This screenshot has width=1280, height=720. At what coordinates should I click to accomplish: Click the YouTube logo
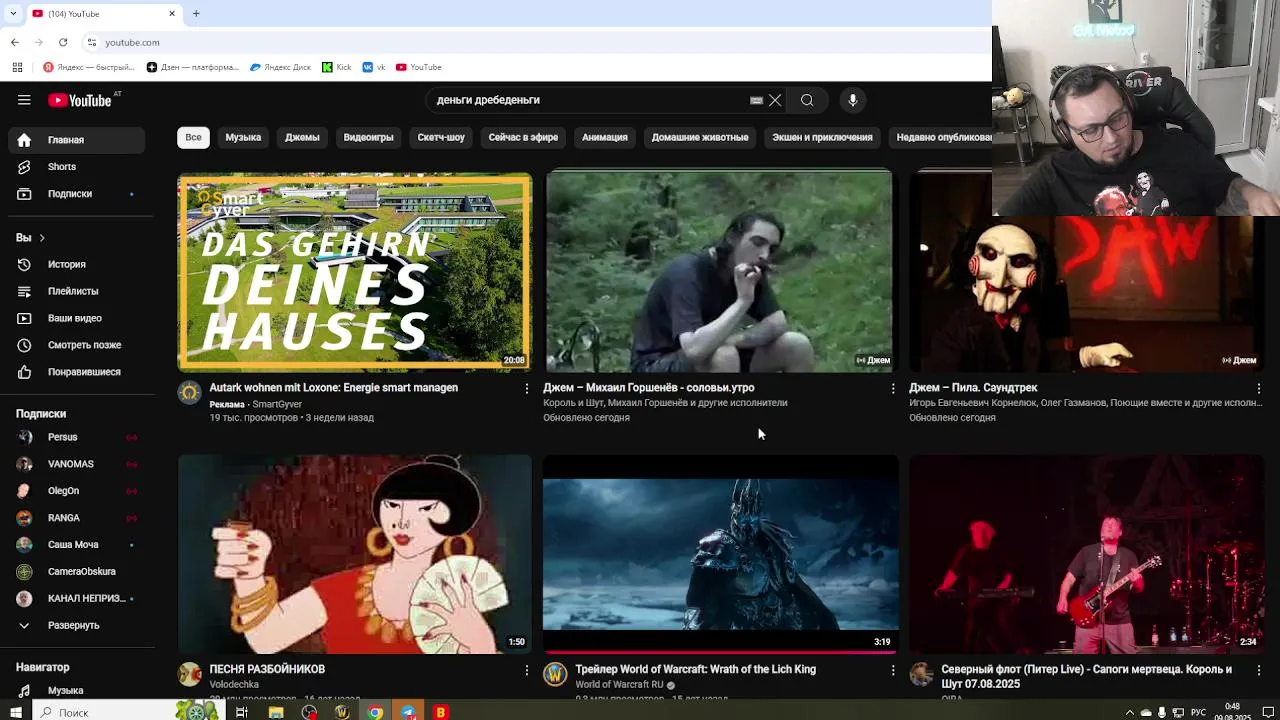(80, 100)
